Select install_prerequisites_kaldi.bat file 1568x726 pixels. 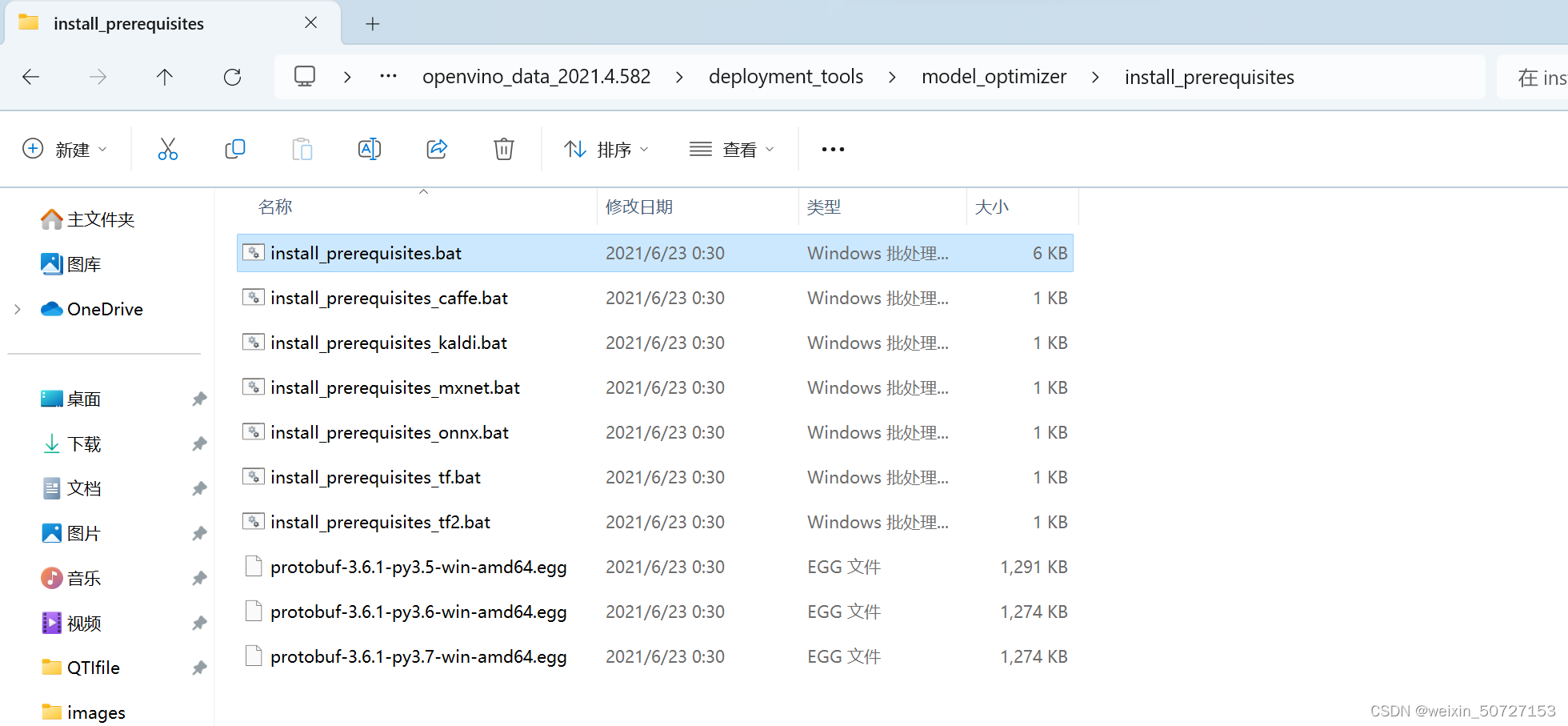pos(654,343)
